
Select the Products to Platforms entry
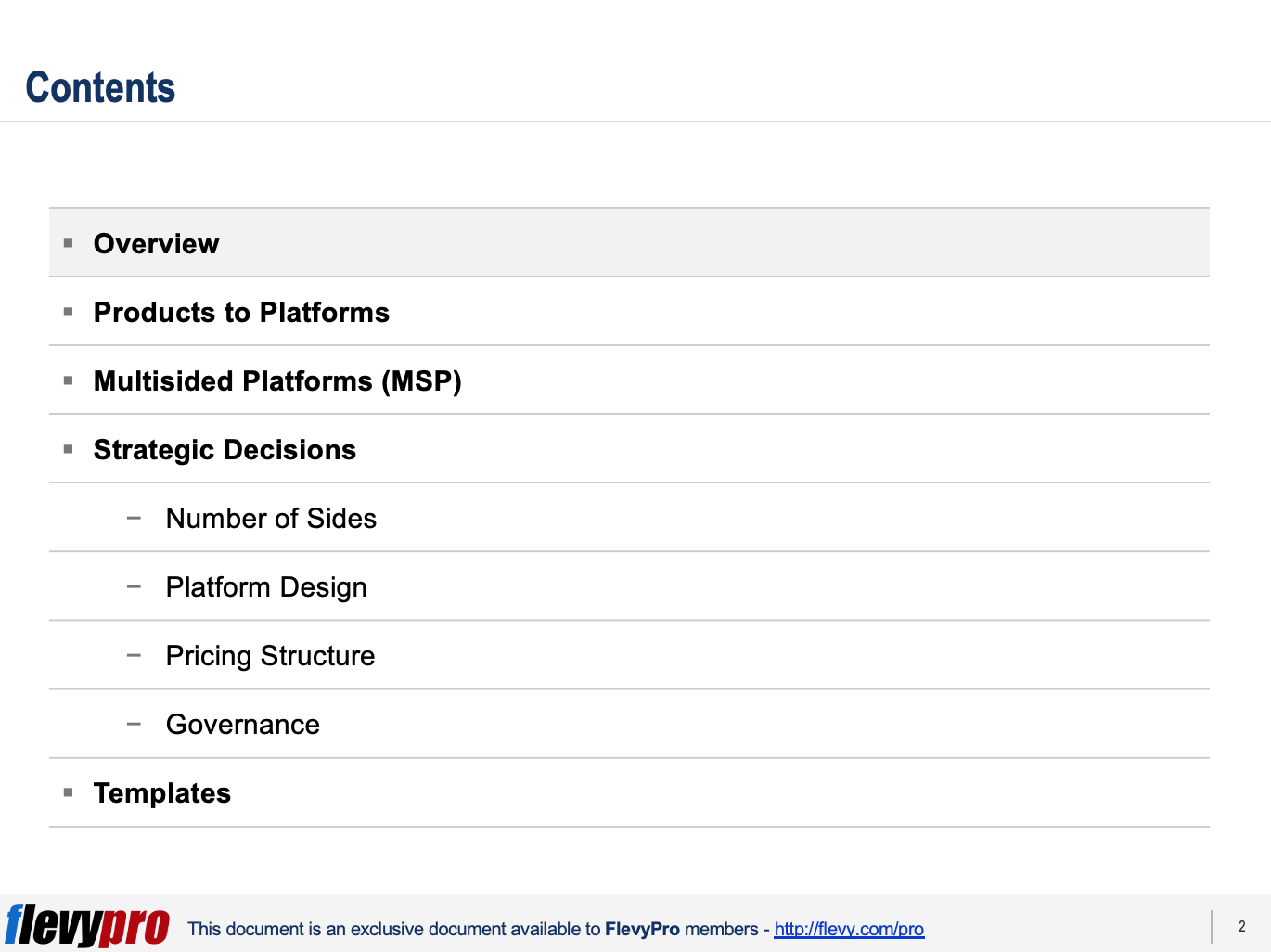point(241,312)
